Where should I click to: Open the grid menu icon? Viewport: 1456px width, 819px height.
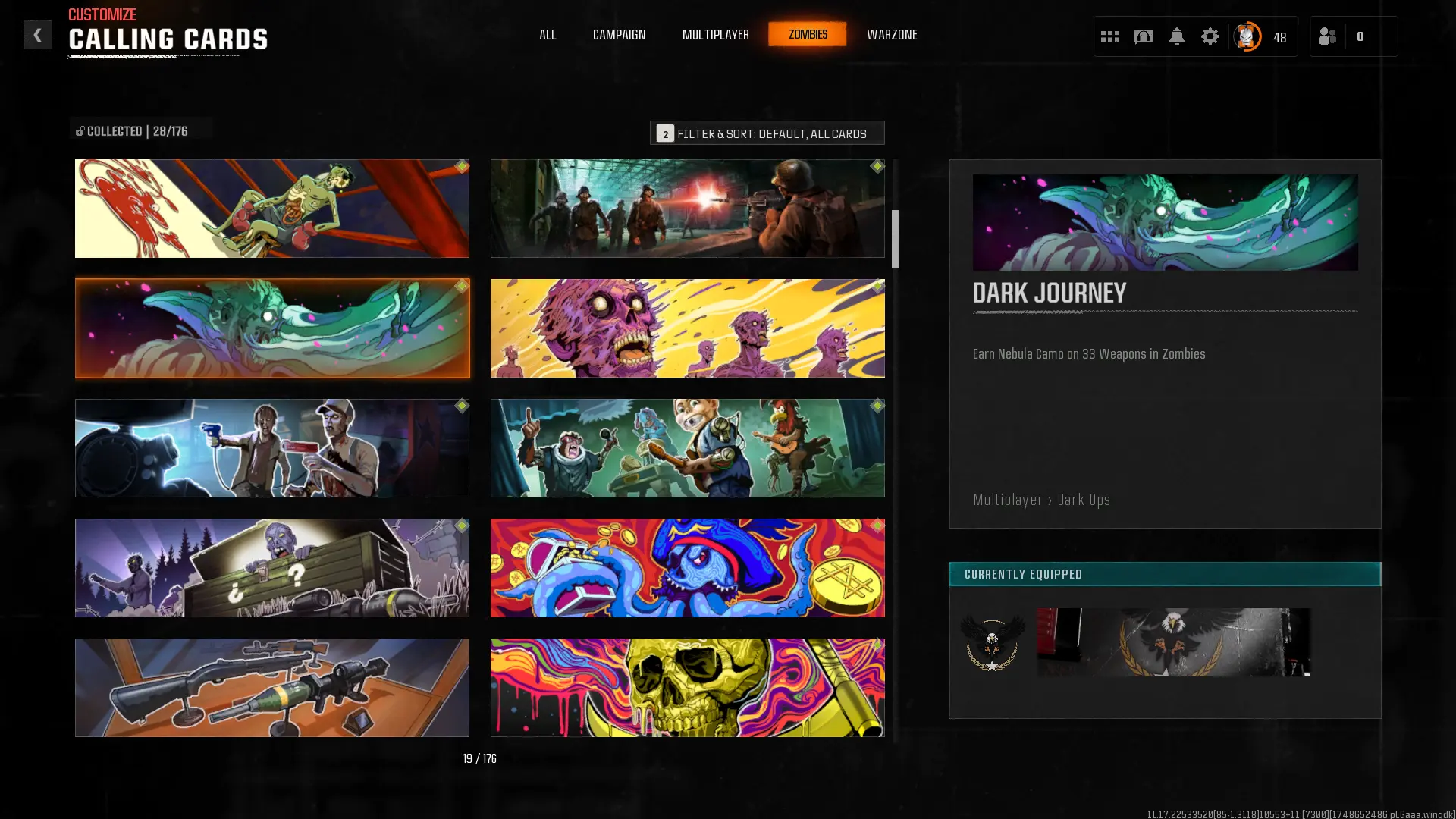1109,36
